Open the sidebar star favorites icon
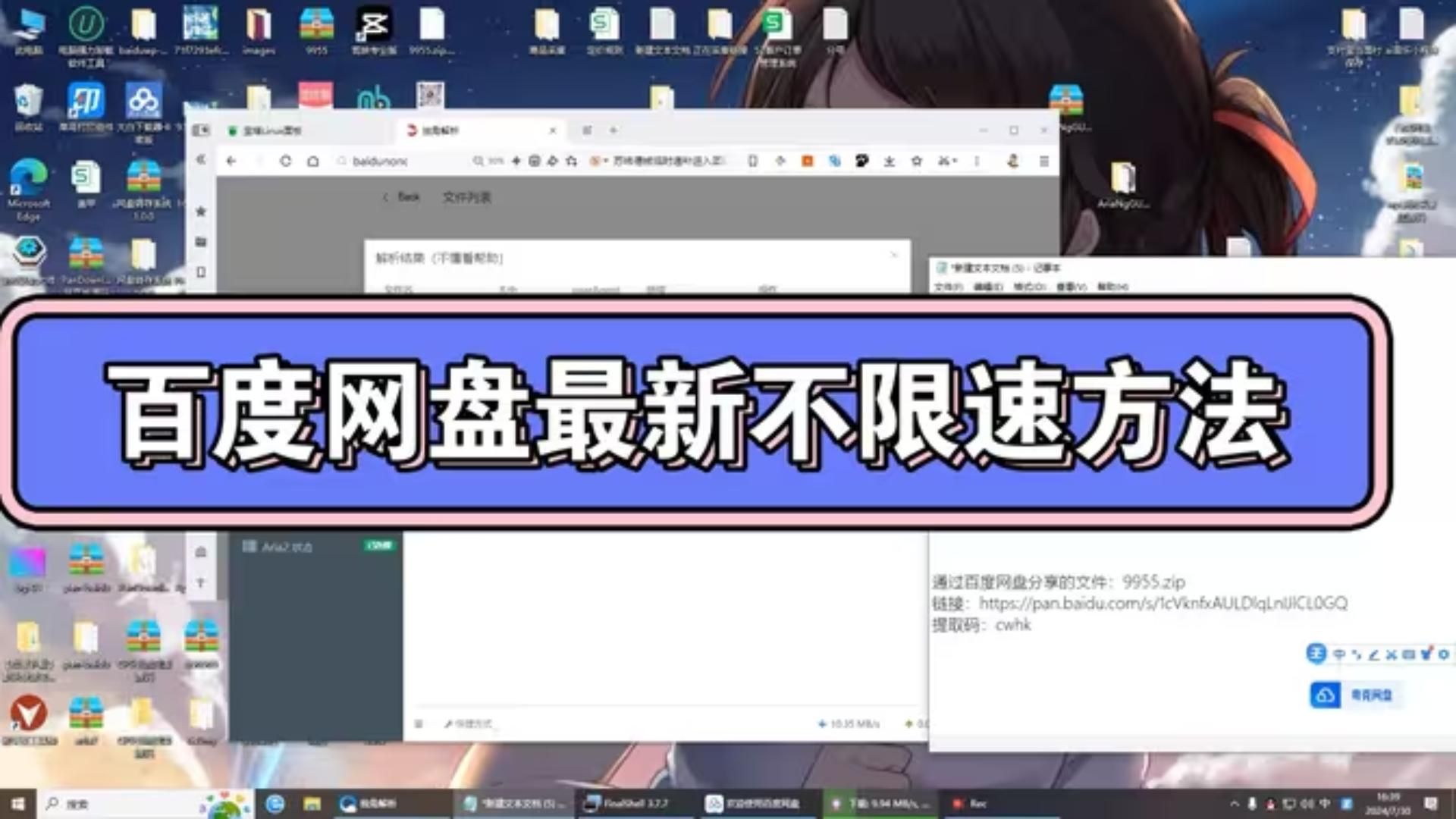The image size is (1456, 819). tap(200, 211)
